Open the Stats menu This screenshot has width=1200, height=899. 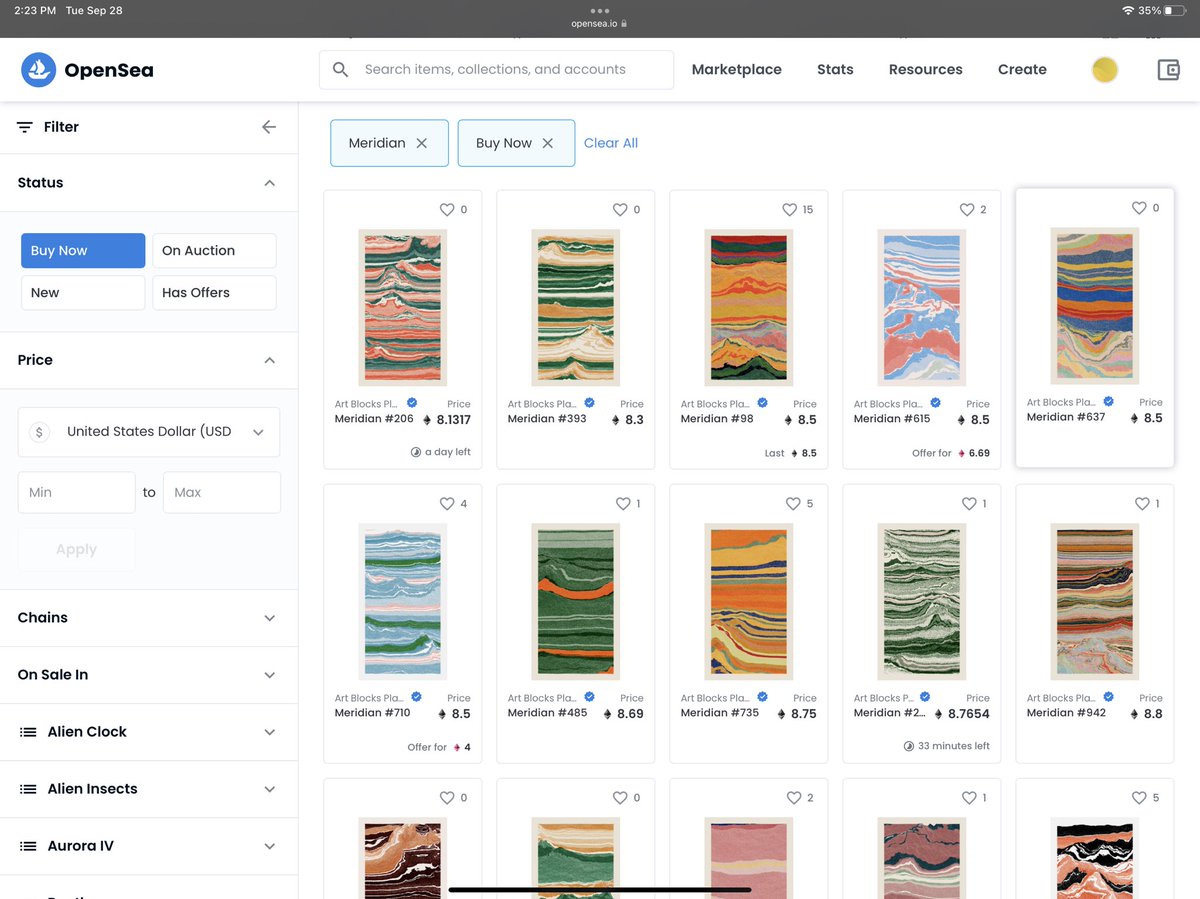835,70
